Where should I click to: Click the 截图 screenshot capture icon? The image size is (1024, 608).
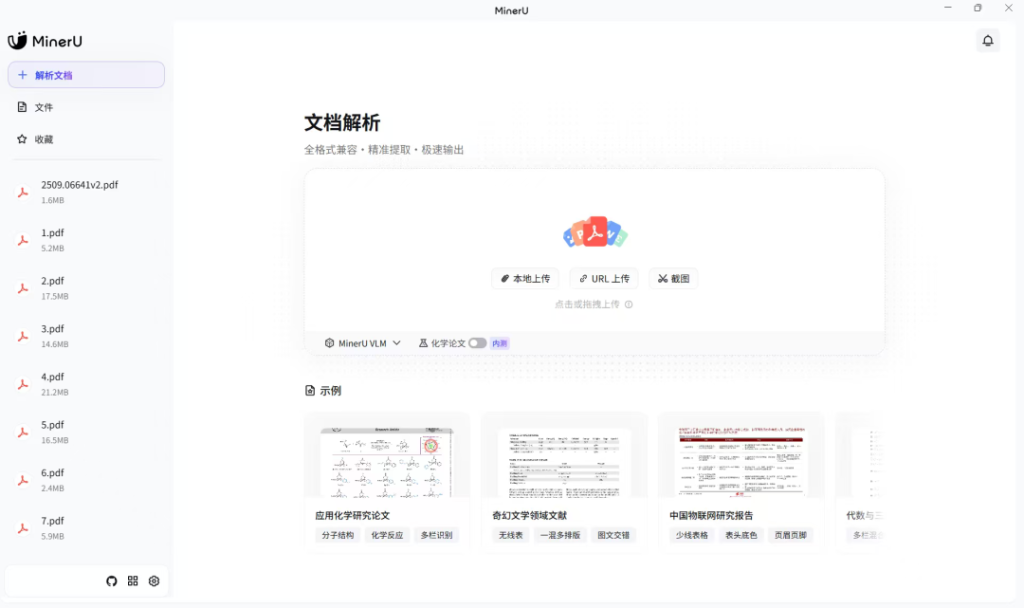coord(673,278)
